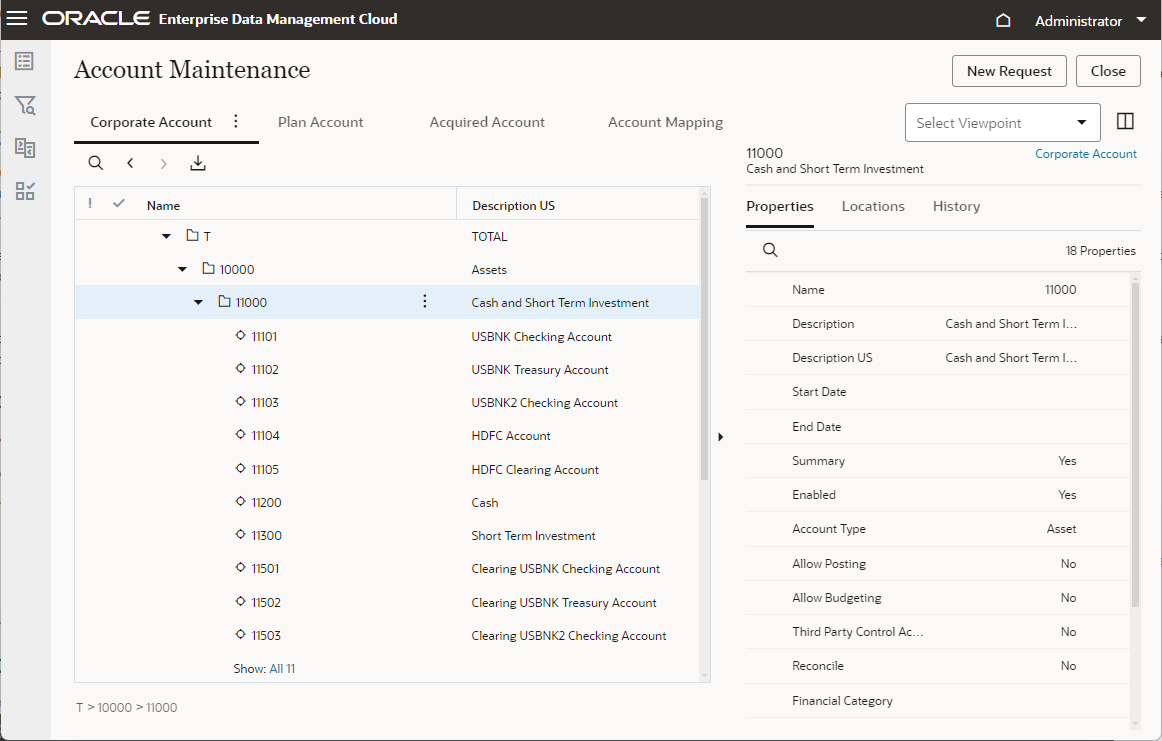This screenshot has width=1162, height=741.
Task: Collapse the properties panel arrow
Action: coord(721,436)
